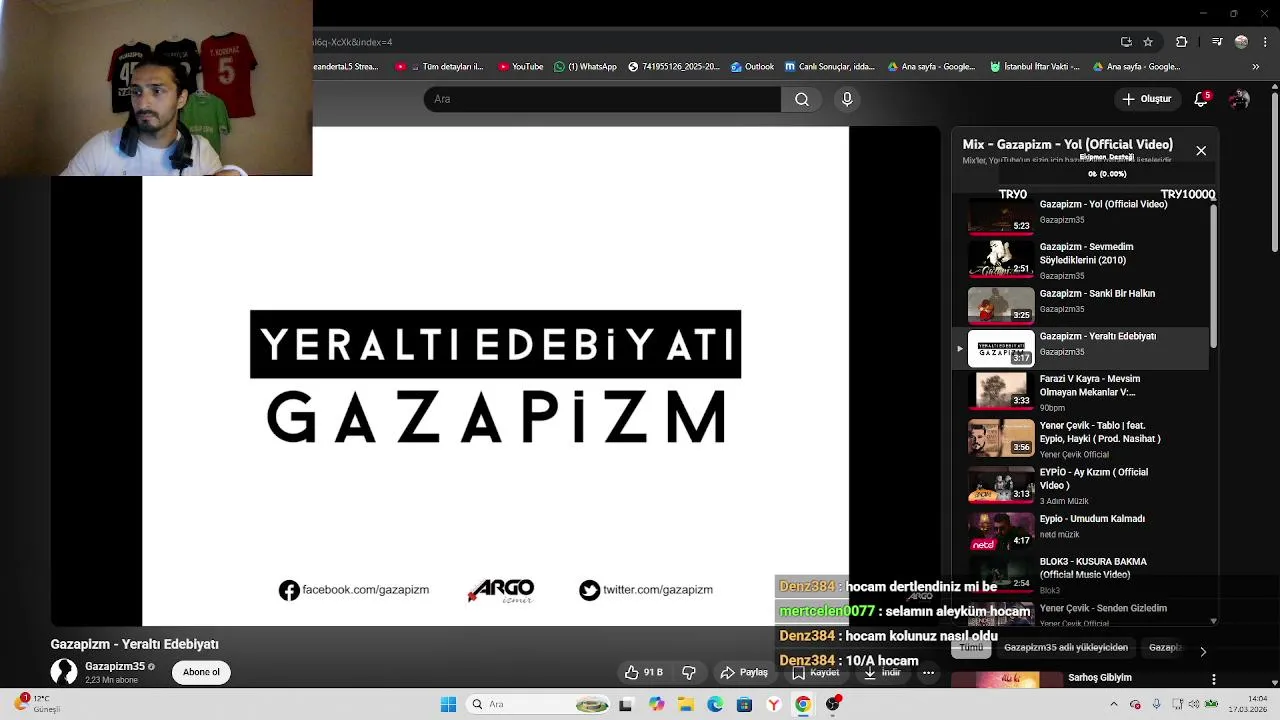This screenshot has width=1280, height=720.
Task: Subscribe with 'Abone ol' button
Action: click(x=201, y=672)
